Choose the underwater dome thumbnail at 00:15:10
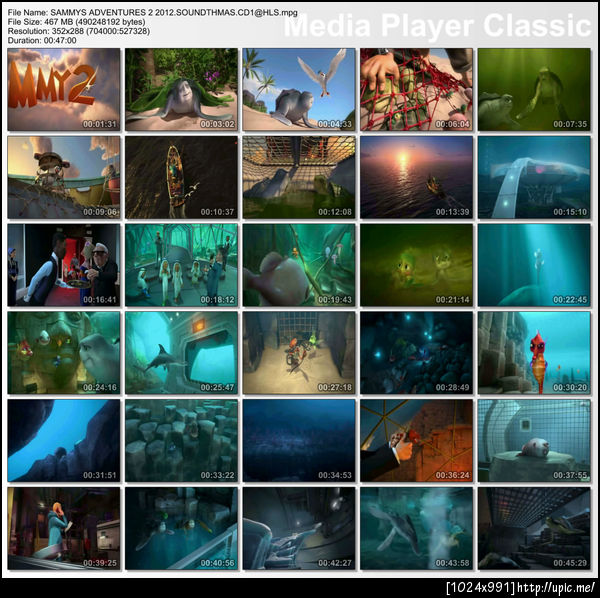The width and height of the screenshot is (600, 598). [x=534, y=177]
